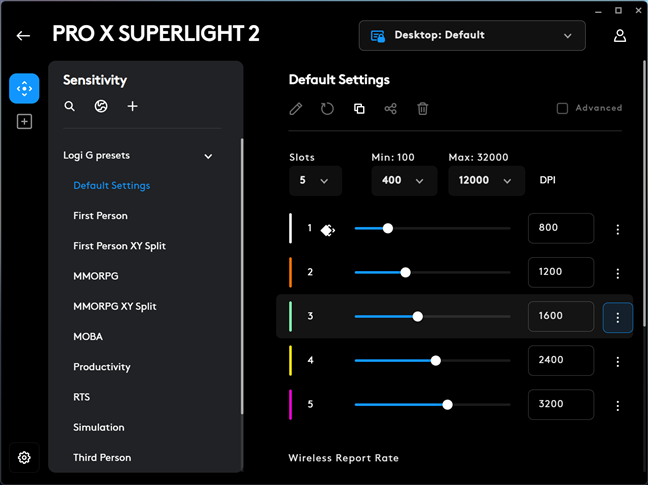Edit Default Settings with pencil icon
The image size is (648, 485).
[295, 109]
